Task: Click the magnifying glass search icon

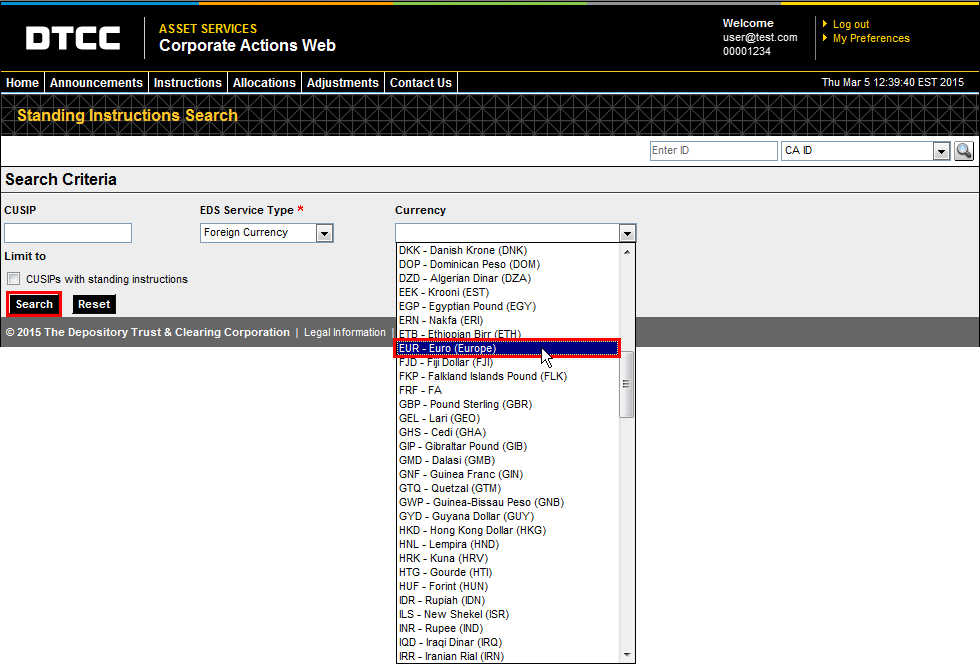Action: (x=964, y=151)
